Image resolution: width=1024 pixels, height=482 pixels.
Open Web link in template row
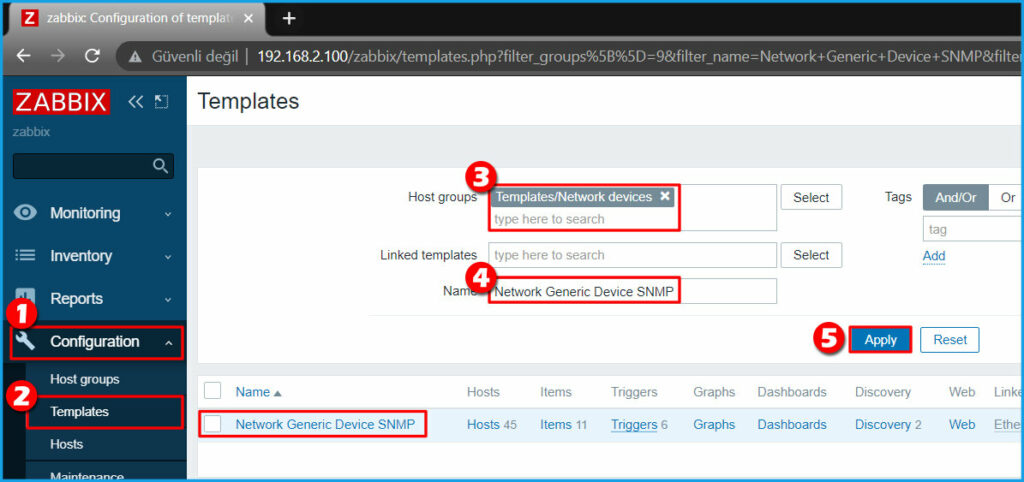point(962,425)
